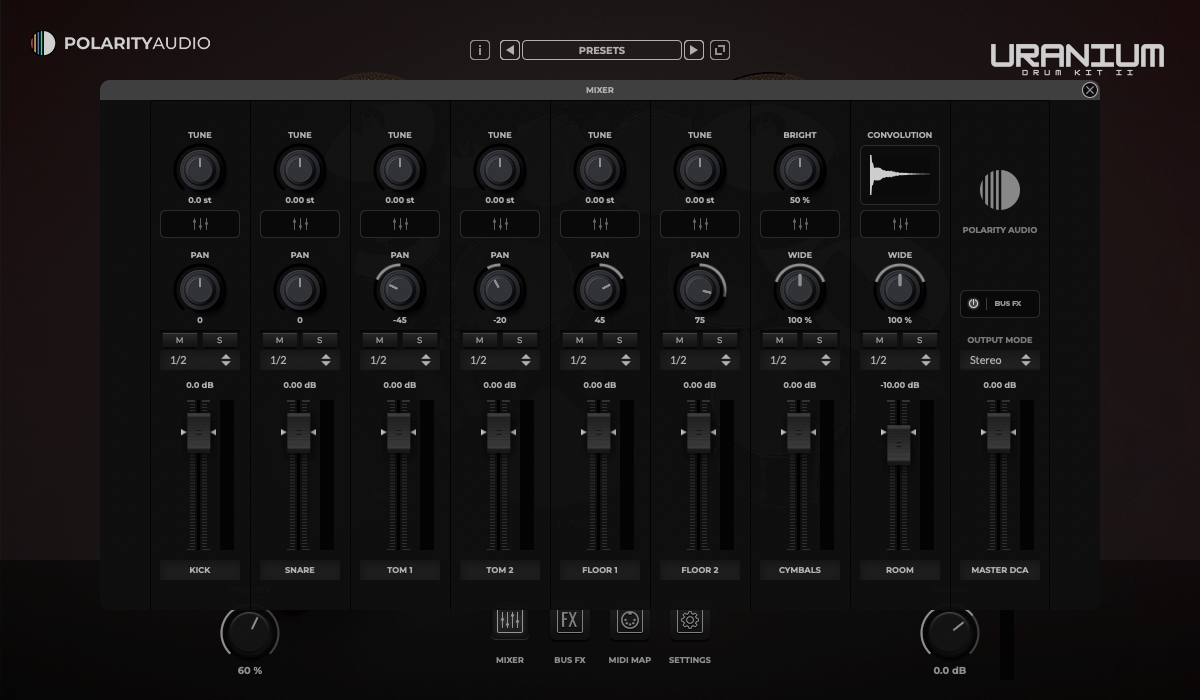Click the Cymbals Bright knob
1200x700 pixels.
pyautogui.click(x=800, y=170)
